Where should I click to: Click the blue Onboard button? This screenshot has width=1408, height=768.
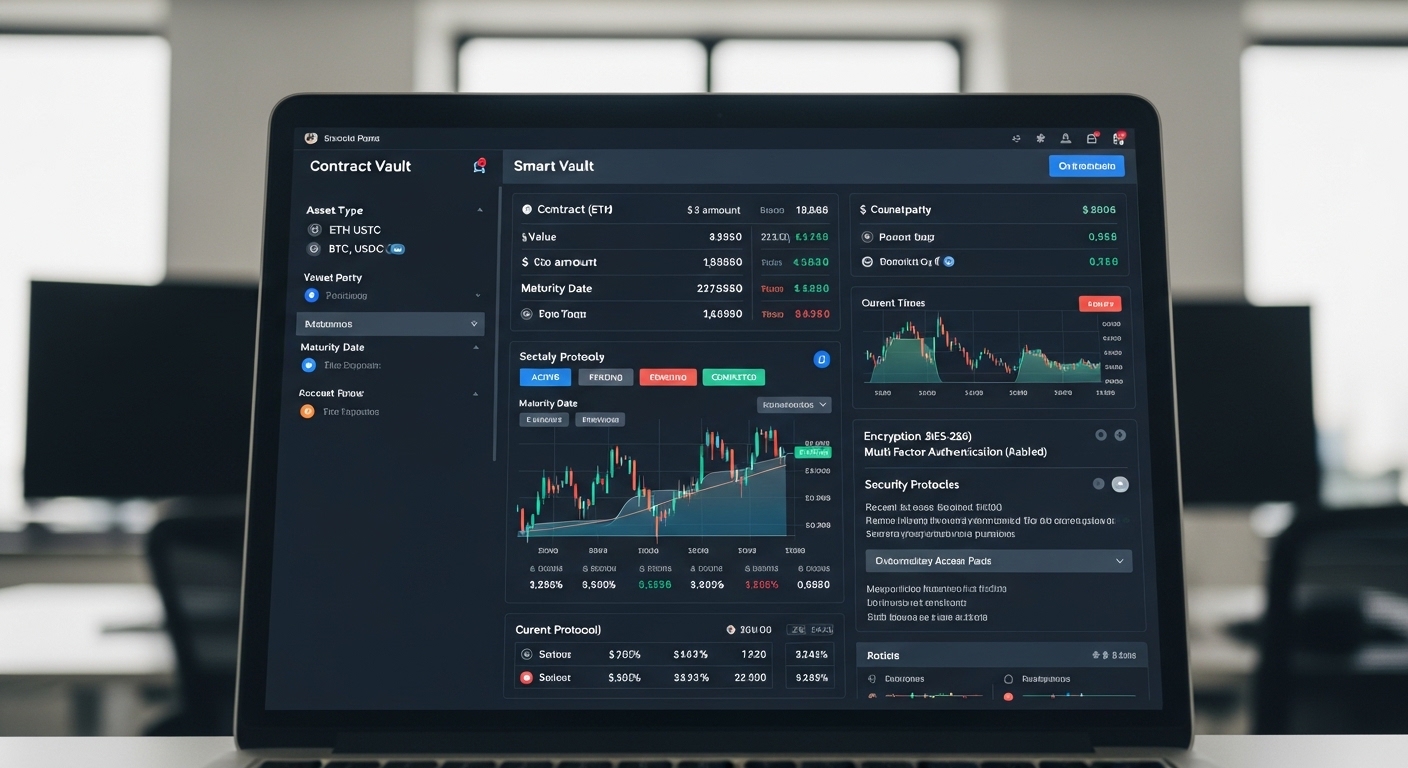coord(1086,165)
